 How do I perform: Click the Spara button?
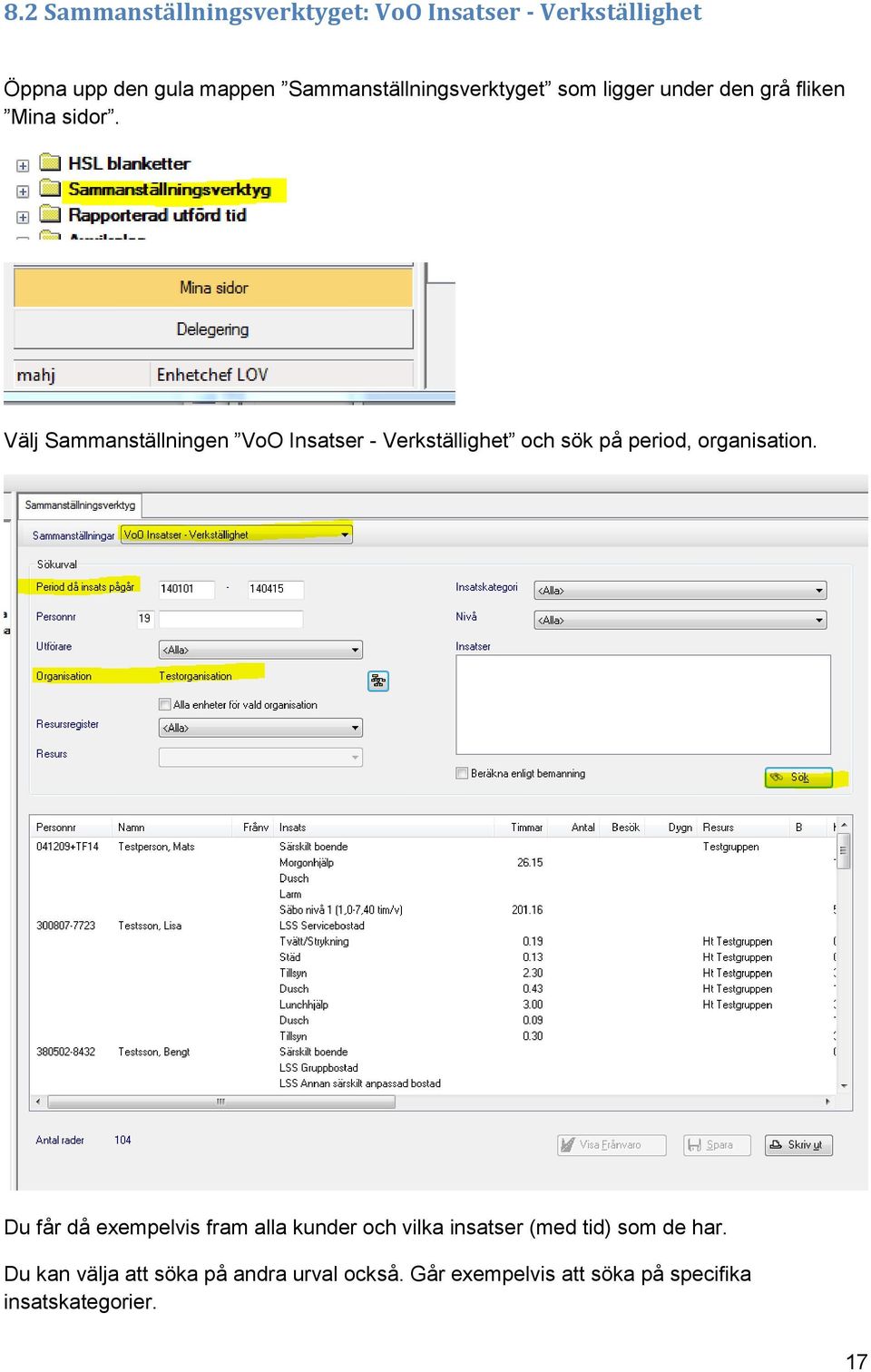click(717, 1145)
